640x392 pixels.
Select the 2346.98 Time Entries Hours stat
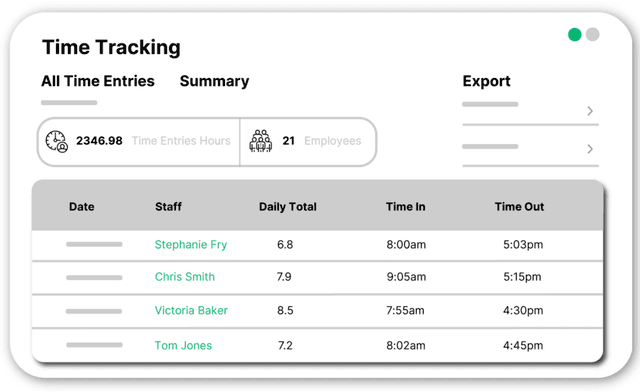pyautogui.click(x=139, y=142)
